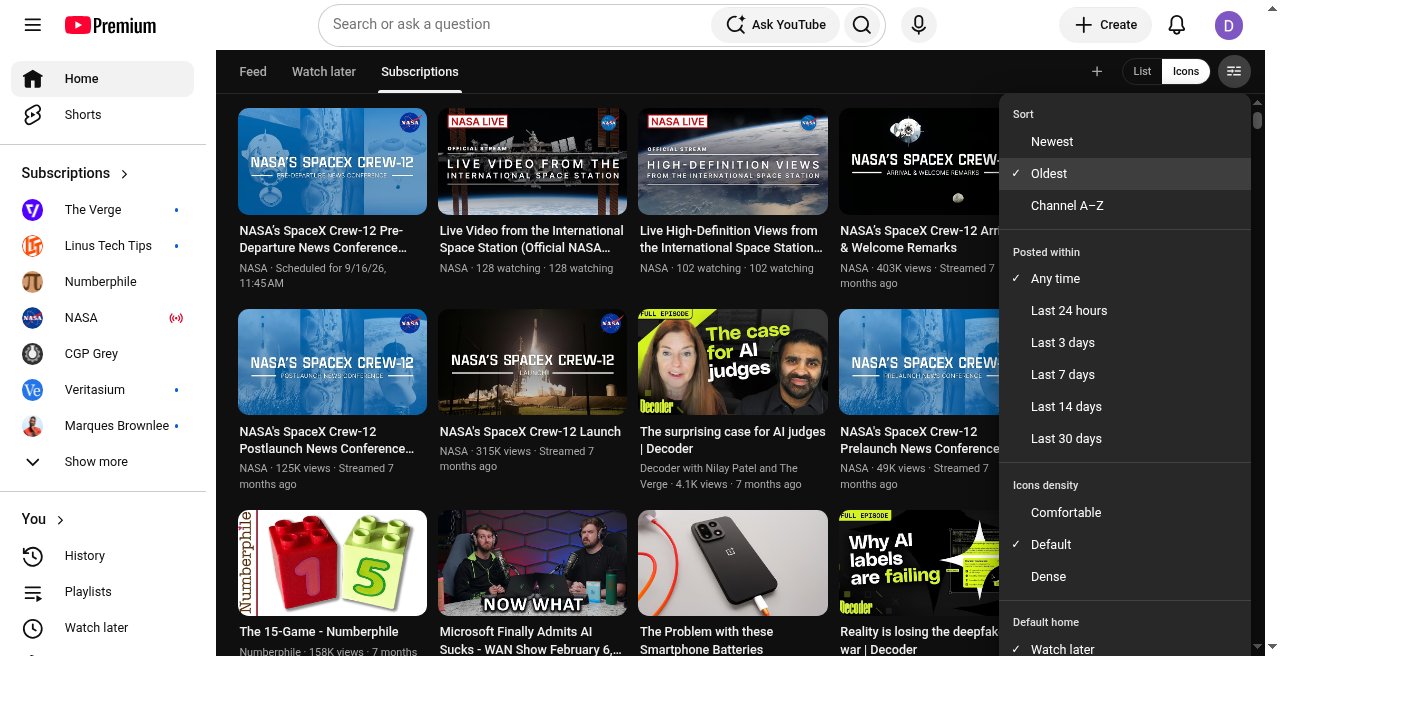Click the dropdown panel scrollbar thumb
The image size is (1422, 728).
(1257, 121)
